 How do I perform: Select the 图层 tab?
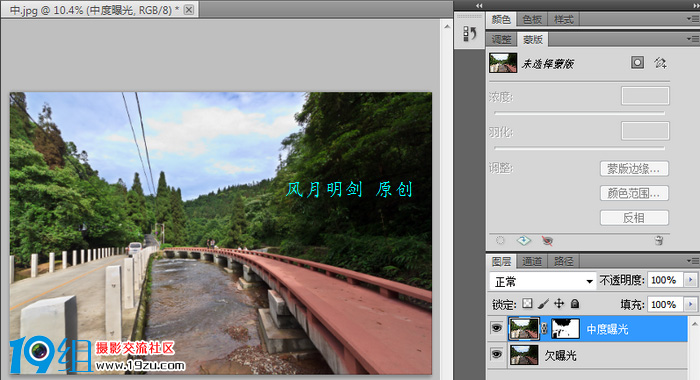501,261
